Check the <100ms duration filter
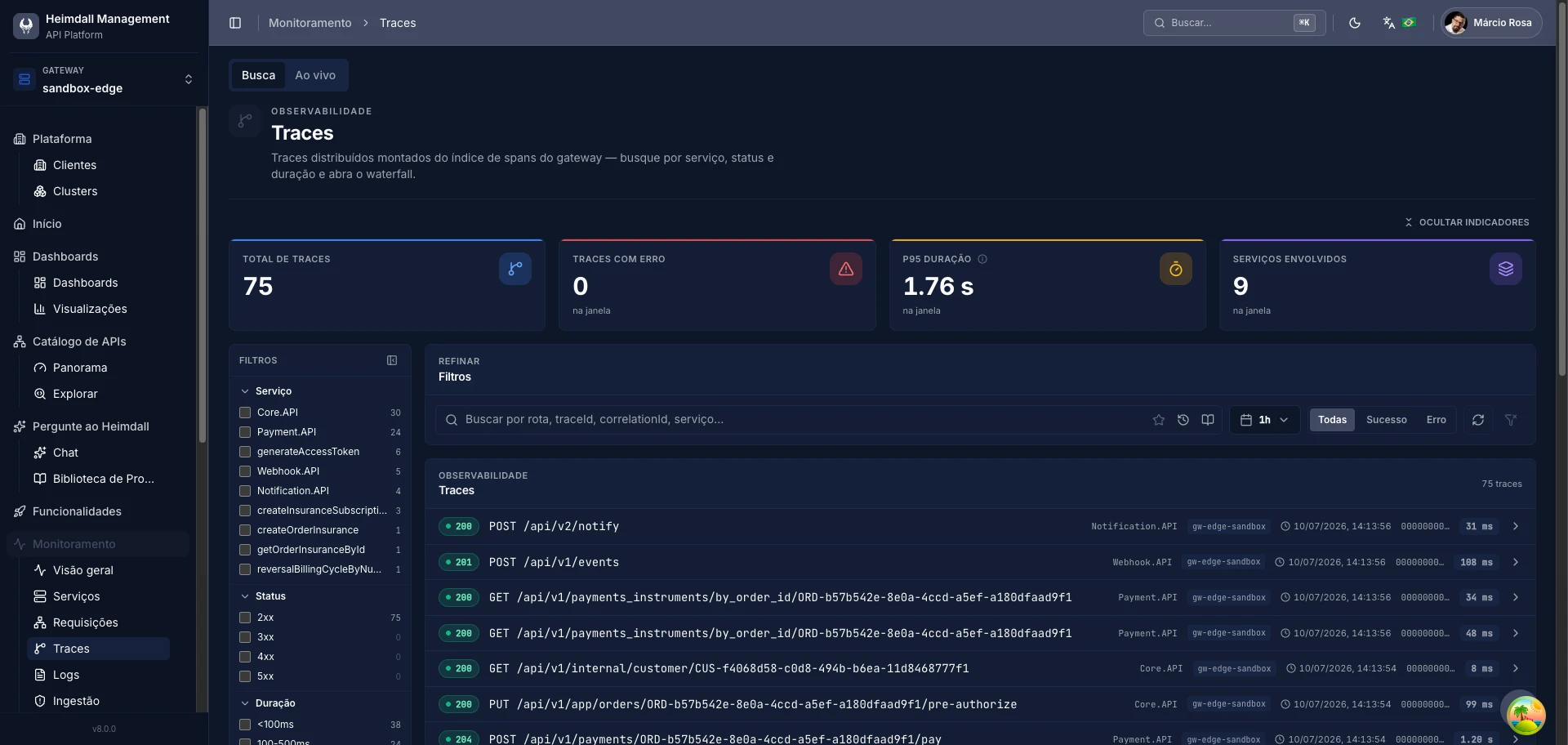The image size is (1568, 745). pyautogui.click(x=244, y=725)
